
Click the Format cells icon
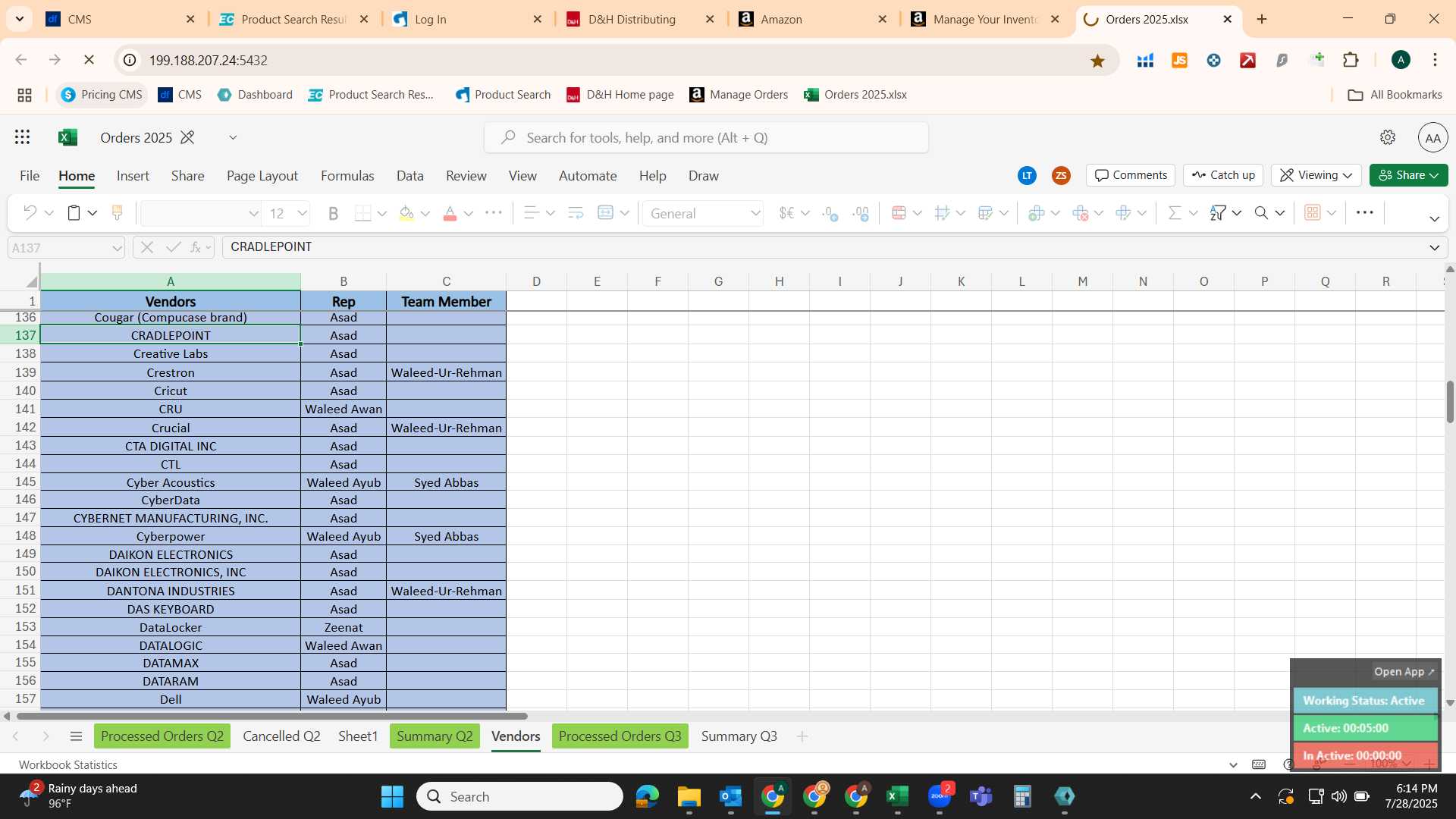click(x=1123, y=213)
